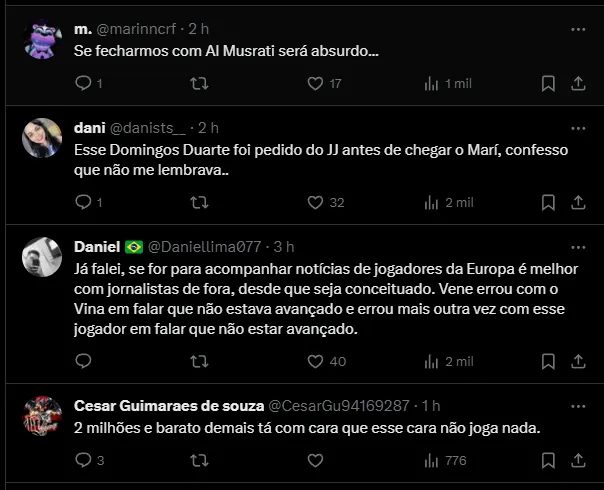Click the 3 h timestamp on Daniel's tweet
Screen dimensions: 604x490
[x=284, y=246]
